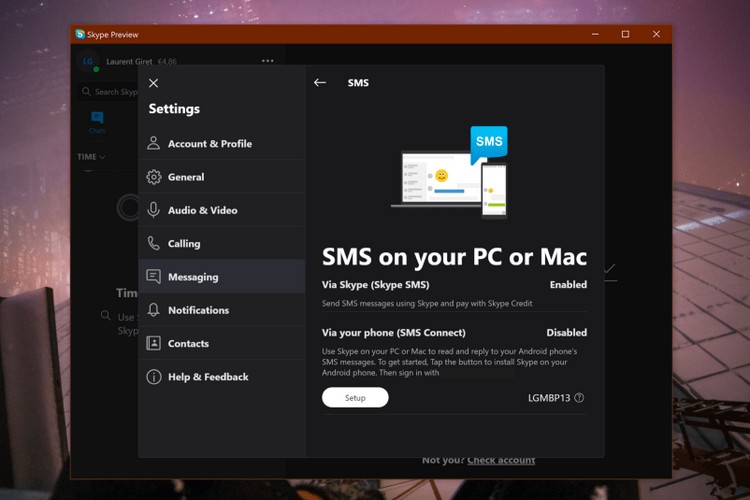Maximize the Skype Preview window
Screen dimensions: 750x500
(x=625, y=34)
